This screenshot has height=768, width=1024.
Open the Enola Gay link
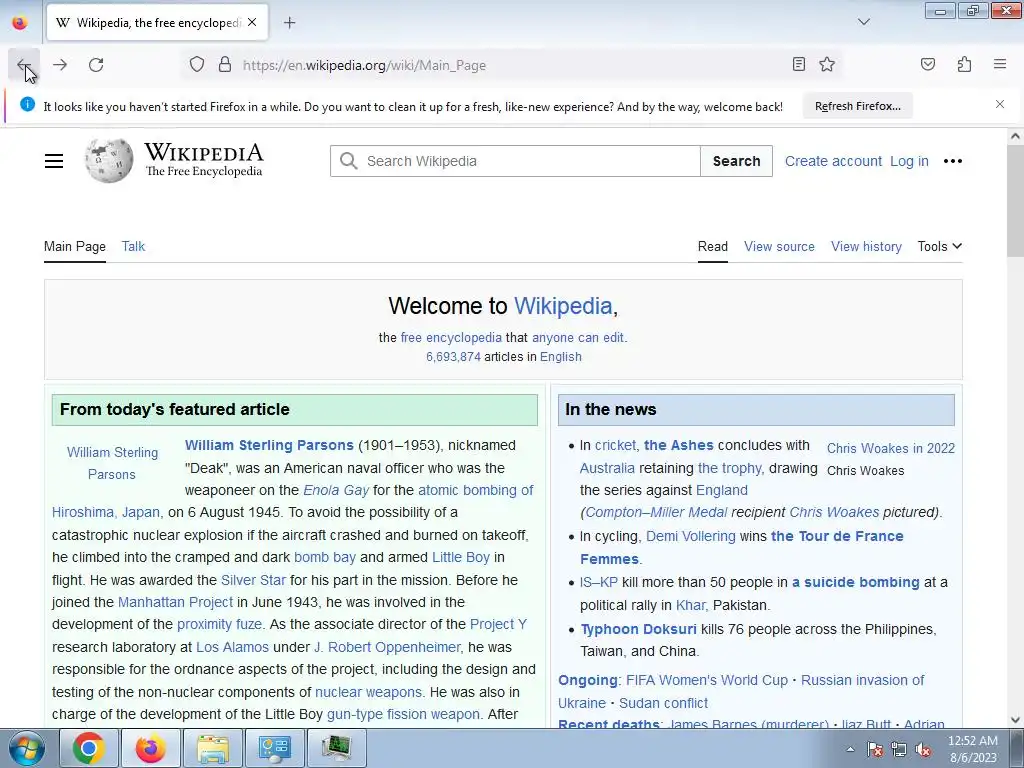pyautogui.click(x=336, y=490)
